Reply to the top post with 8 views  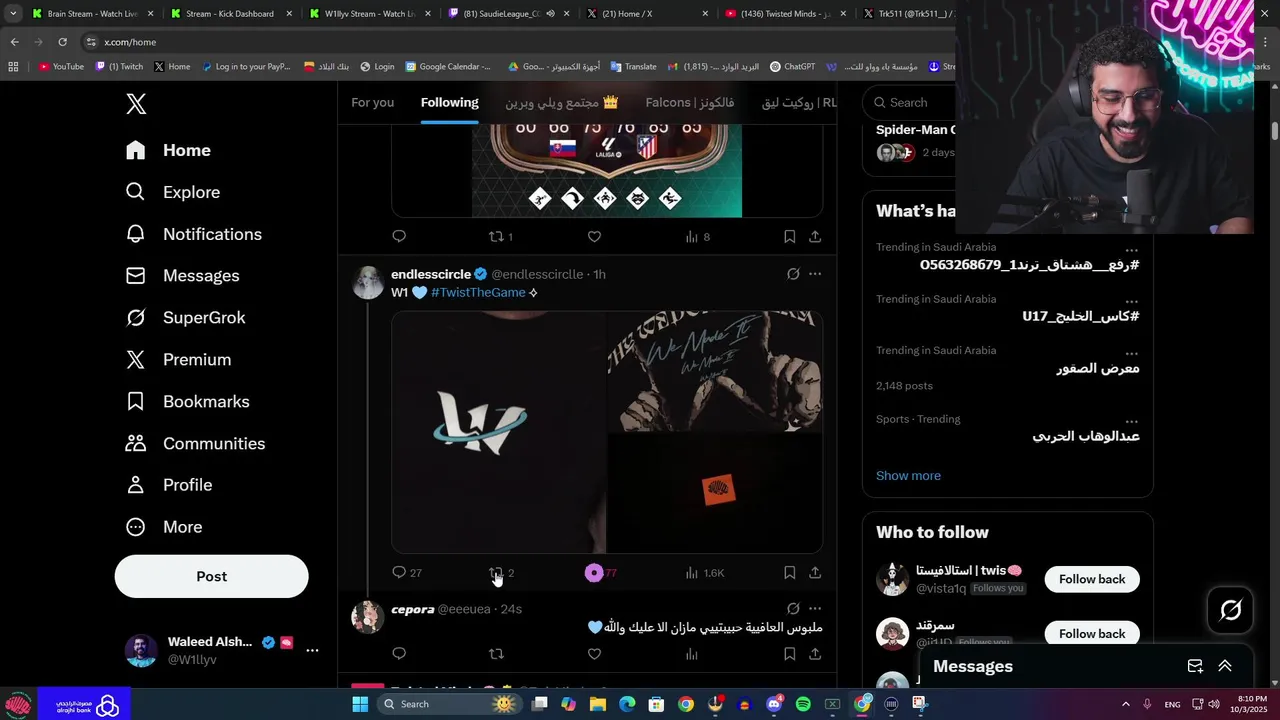pos(399,237)
